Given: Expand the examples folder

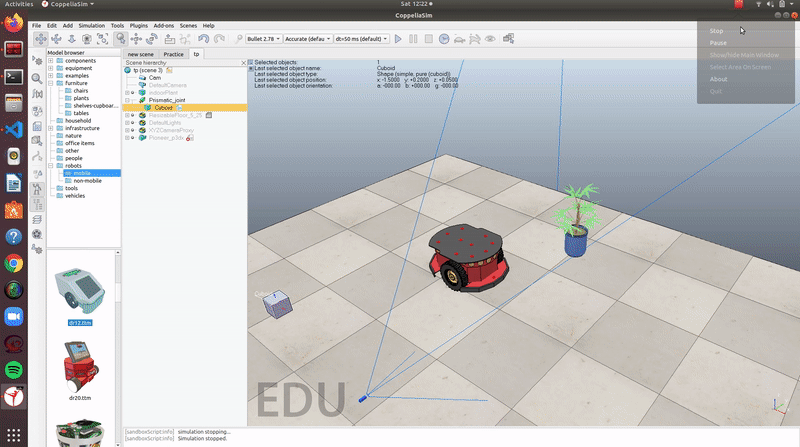Looking at the screenshot, I should point(51,76).
